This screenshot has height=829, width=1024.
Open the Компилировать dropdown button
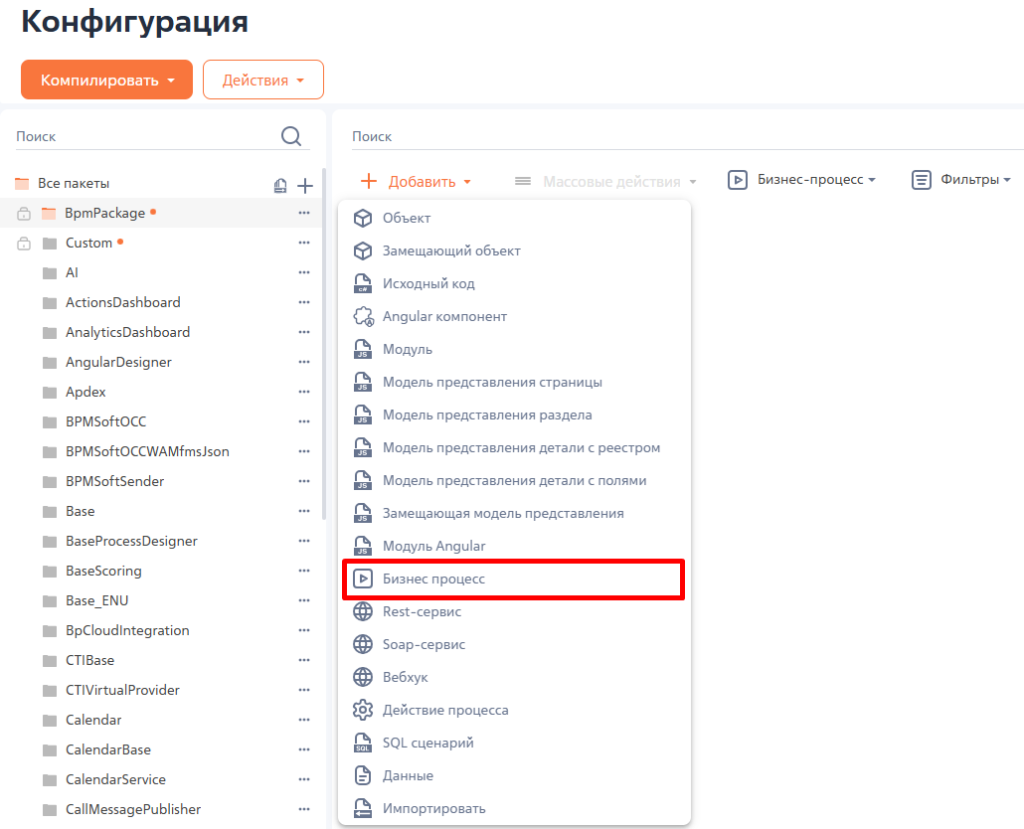click(106, 80)
